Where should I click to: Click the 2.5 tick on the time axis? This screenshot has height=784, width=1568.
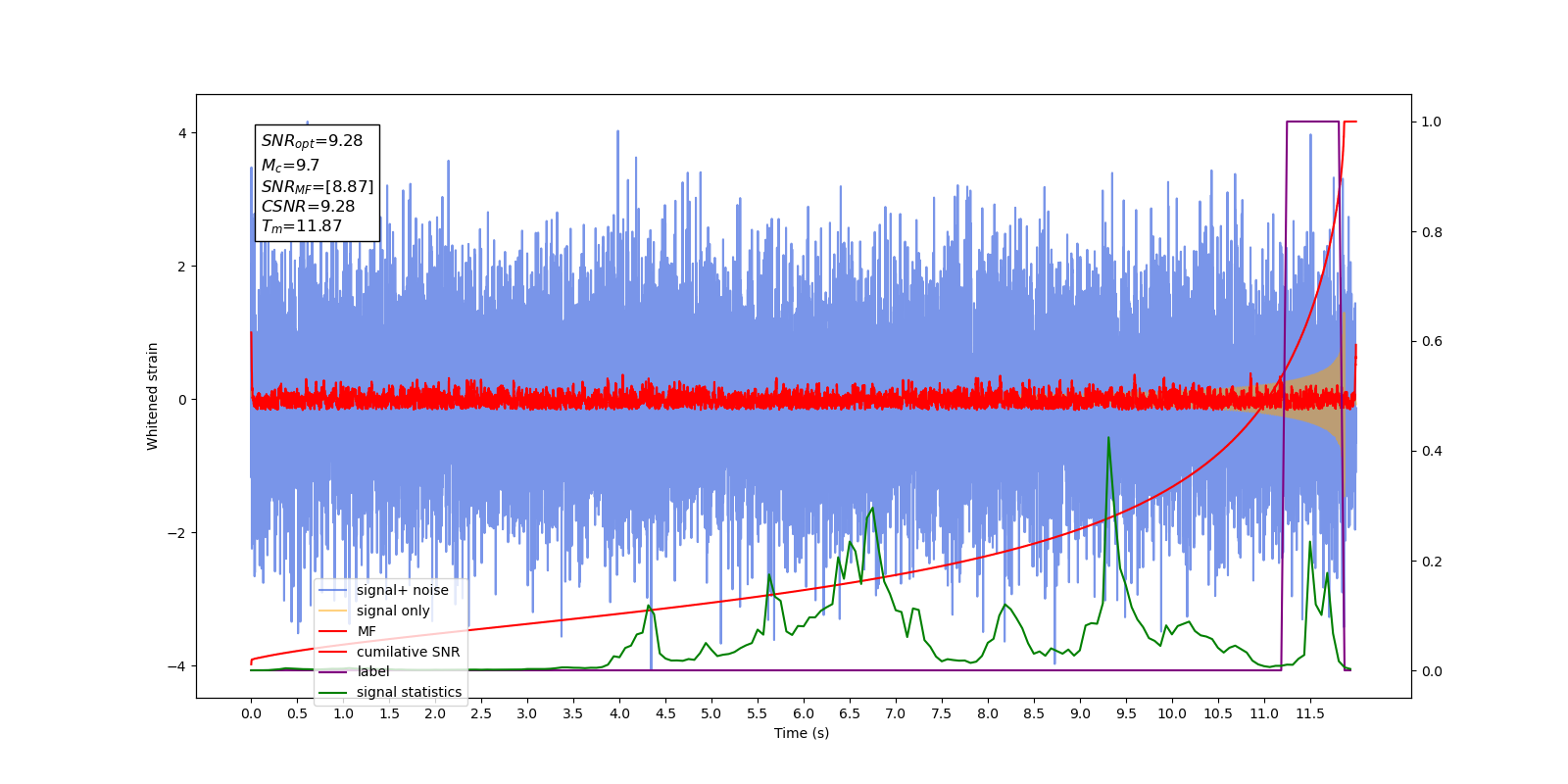pyautogui.click(x=481, y=713)
